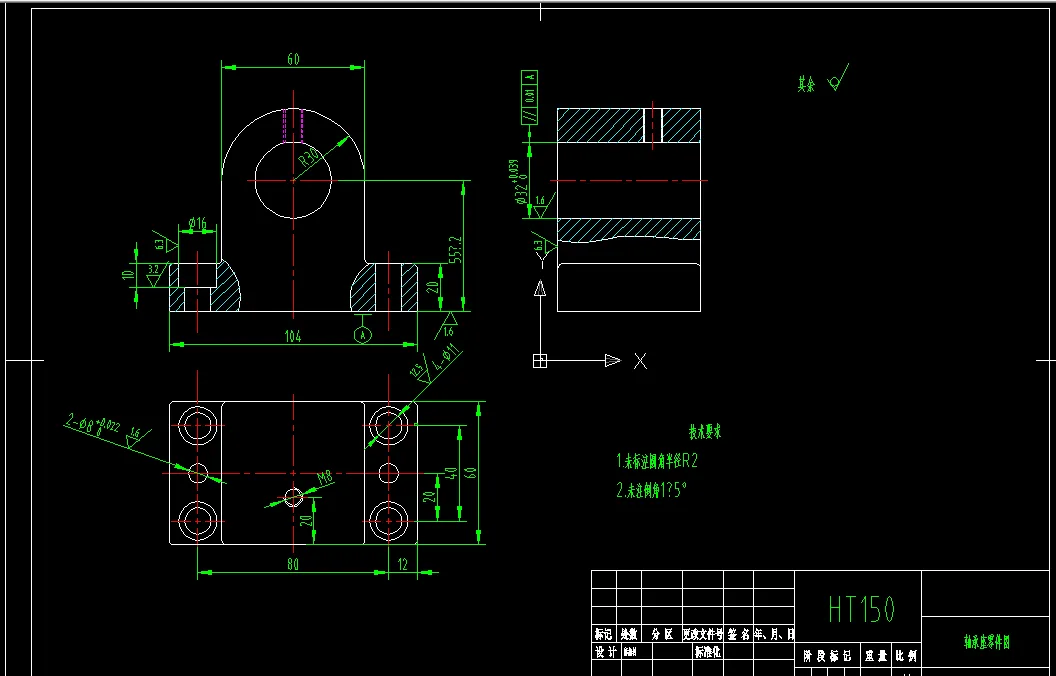Viewport: 1056px width, 676px height.
Task: Select the 处数 title block cell
Action: 629,634
